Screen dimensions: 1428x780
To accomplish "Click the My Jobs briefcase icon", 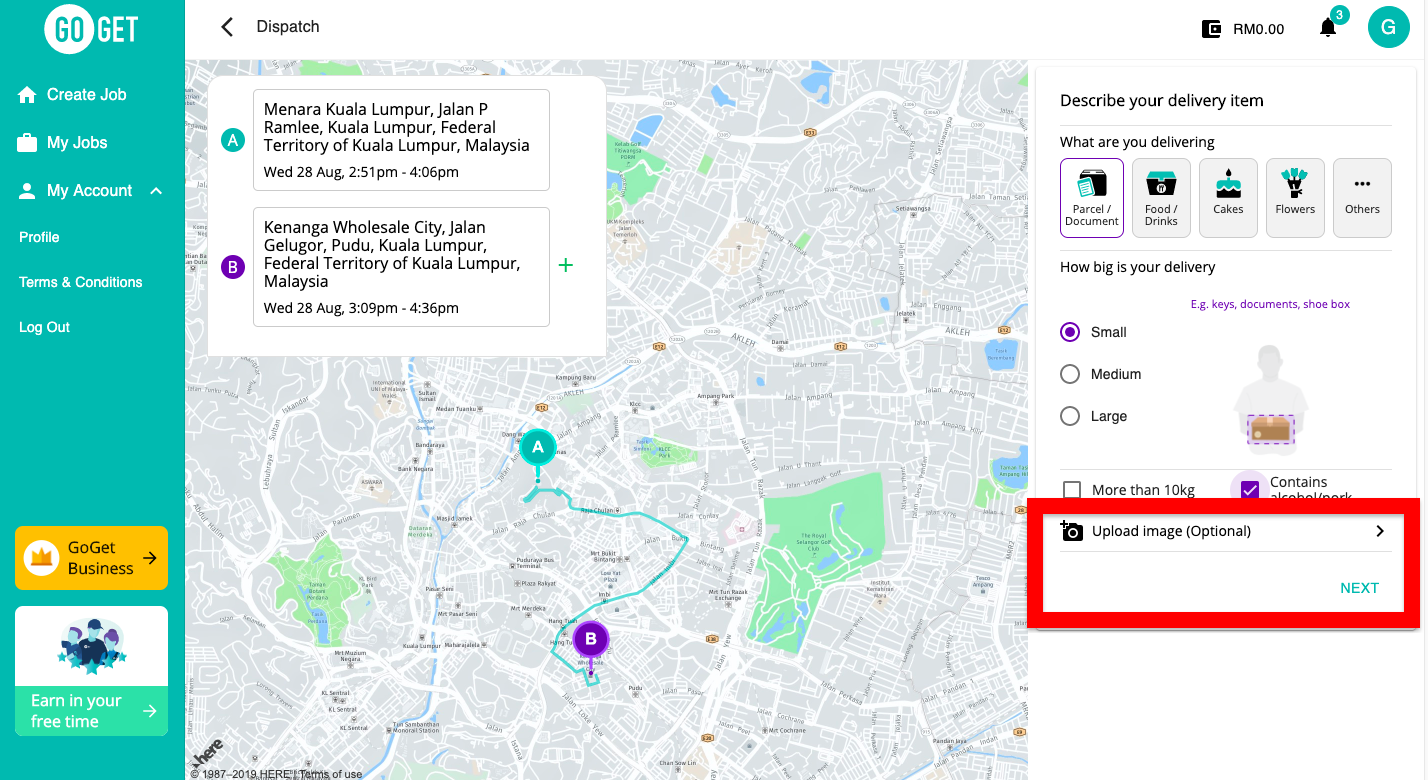I will pos(27,142).
